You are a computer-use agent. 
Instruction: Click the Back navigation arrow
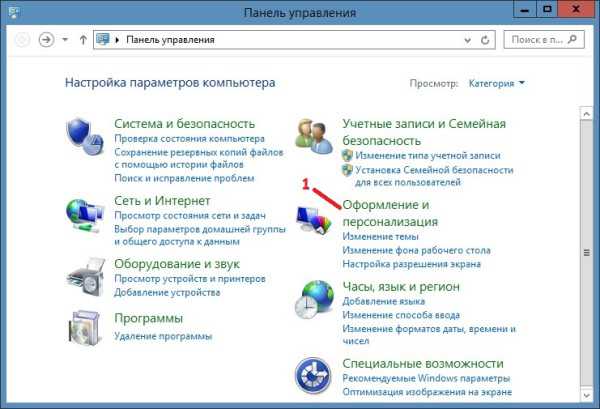(22, 40)
